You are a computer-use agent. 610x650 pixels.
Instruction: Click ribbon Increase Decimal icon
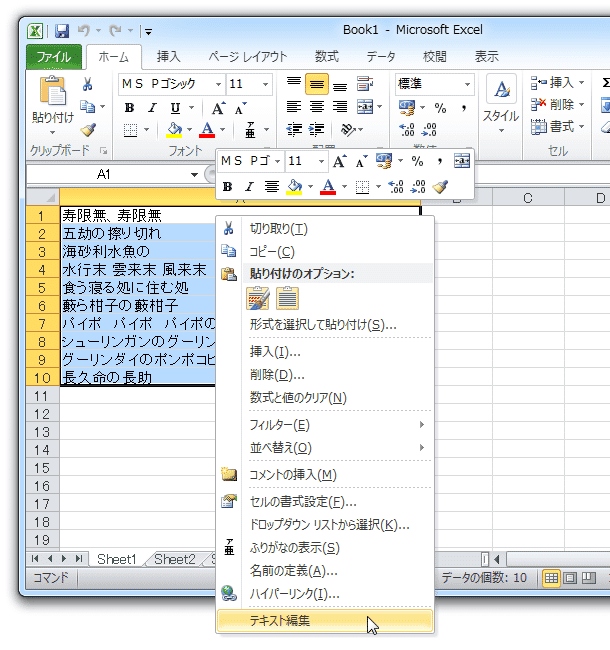(407, 130)
